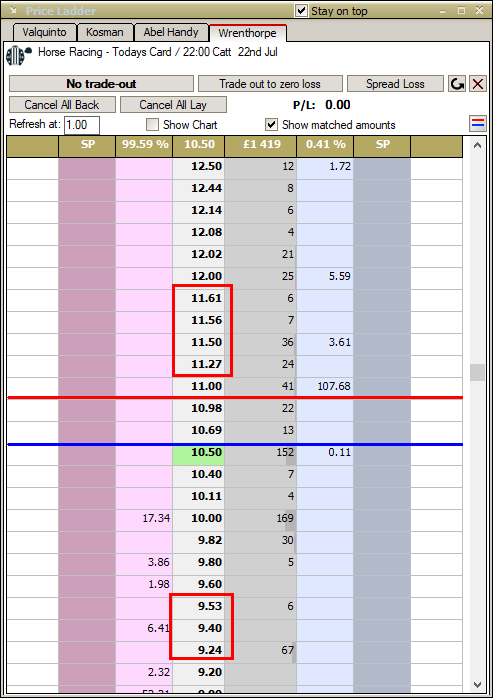
Task: Click the 9.82 price cell
Action: [x=199, y=541]
